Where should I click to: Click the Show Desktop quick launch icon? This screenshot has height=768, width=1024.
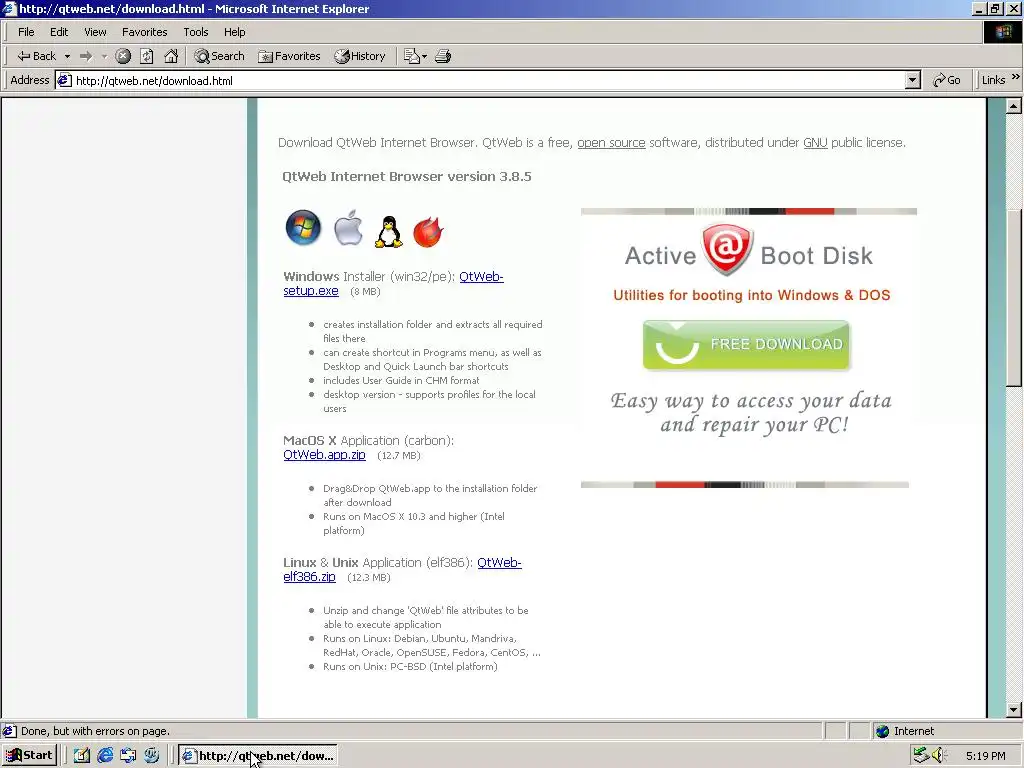(x=82, y=756)
